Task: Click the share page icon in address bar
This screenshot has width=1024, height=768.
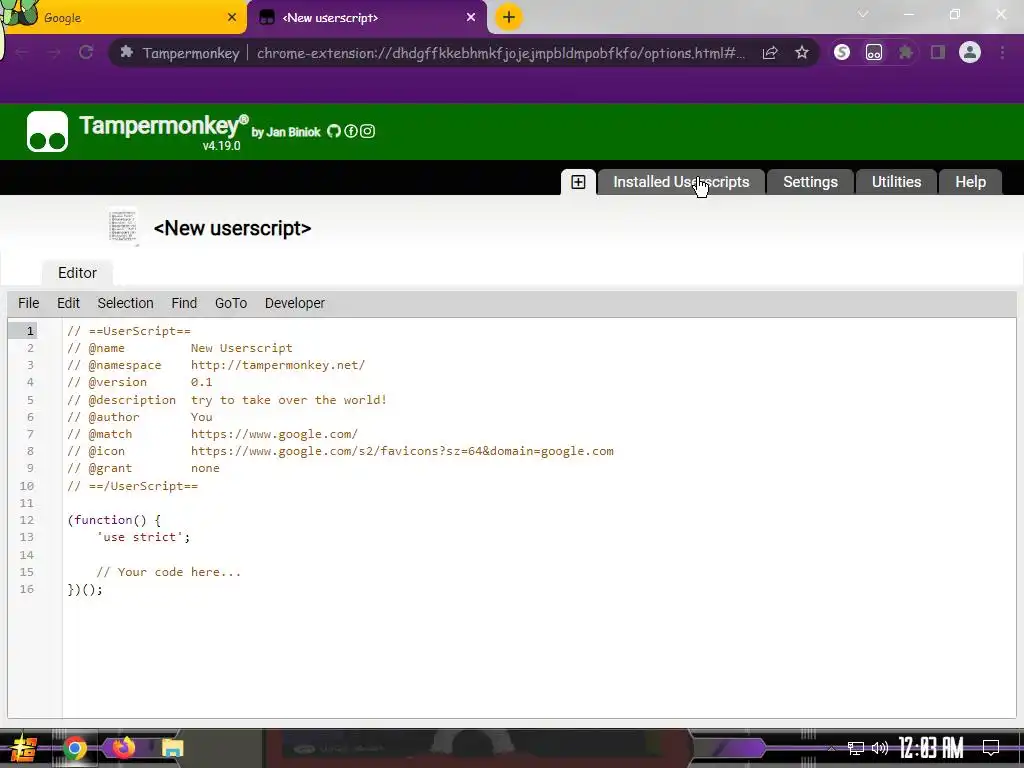Action: (770, 53)
